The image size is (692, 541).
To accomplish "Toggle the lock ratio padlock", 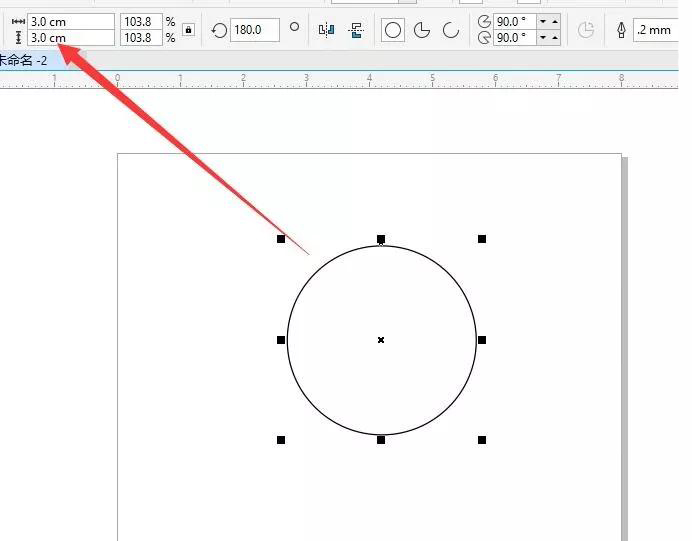I will pyautogui.click(x=188, y=30).
